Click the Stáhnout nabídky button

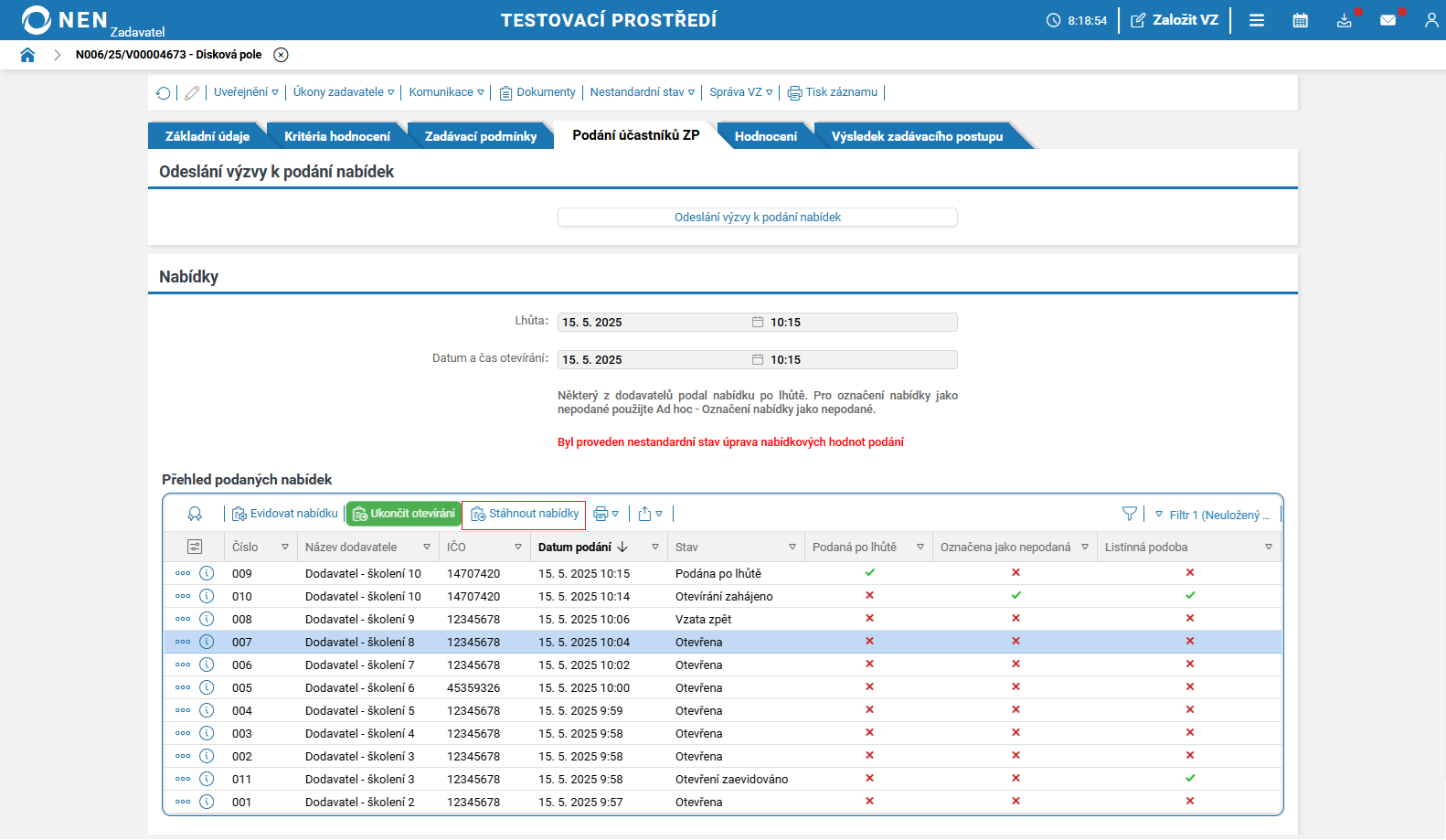(525, 514)
